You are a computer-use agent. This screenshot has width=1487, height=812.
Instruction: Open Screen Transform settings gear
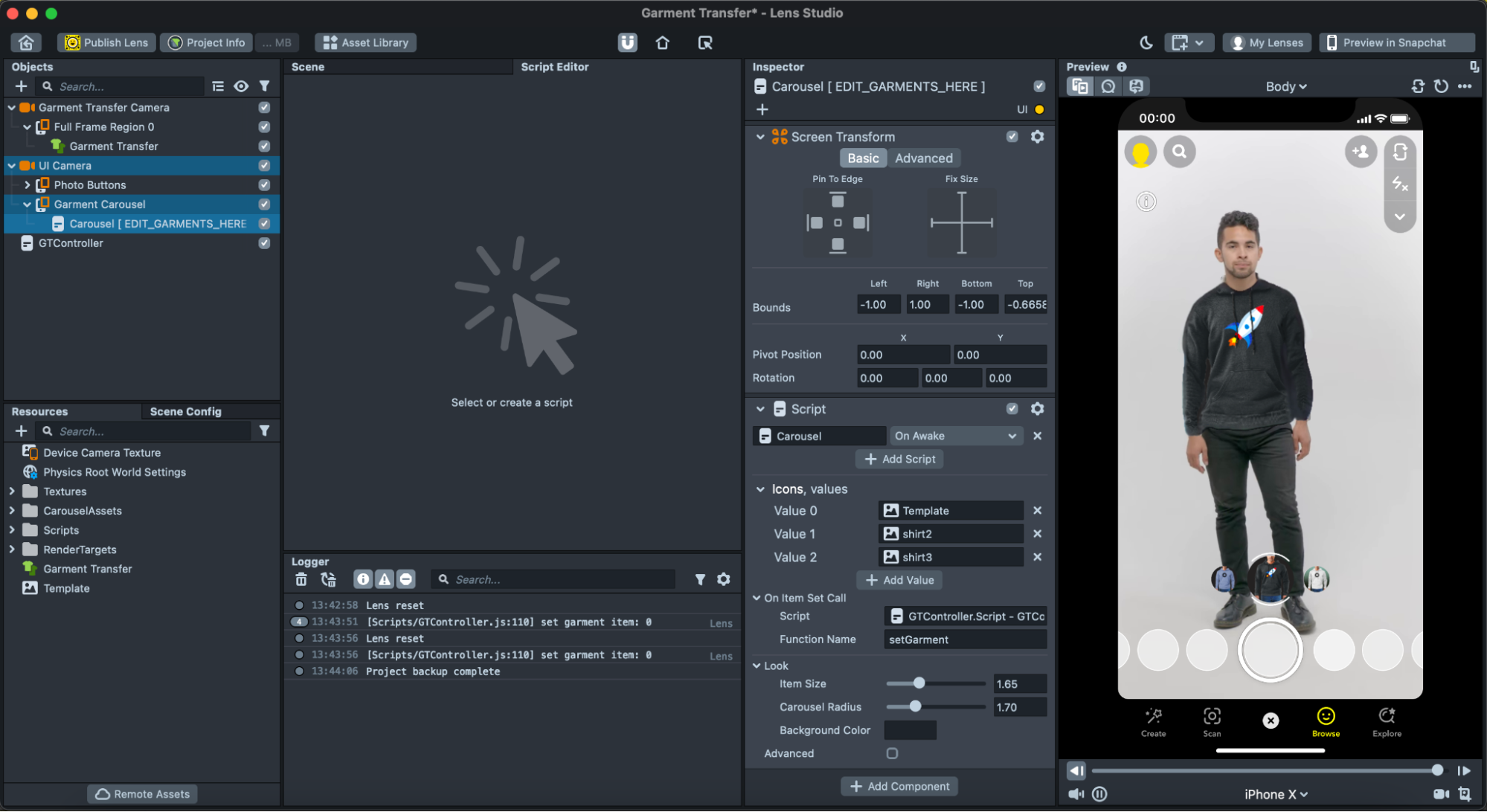click(1037, 137)
